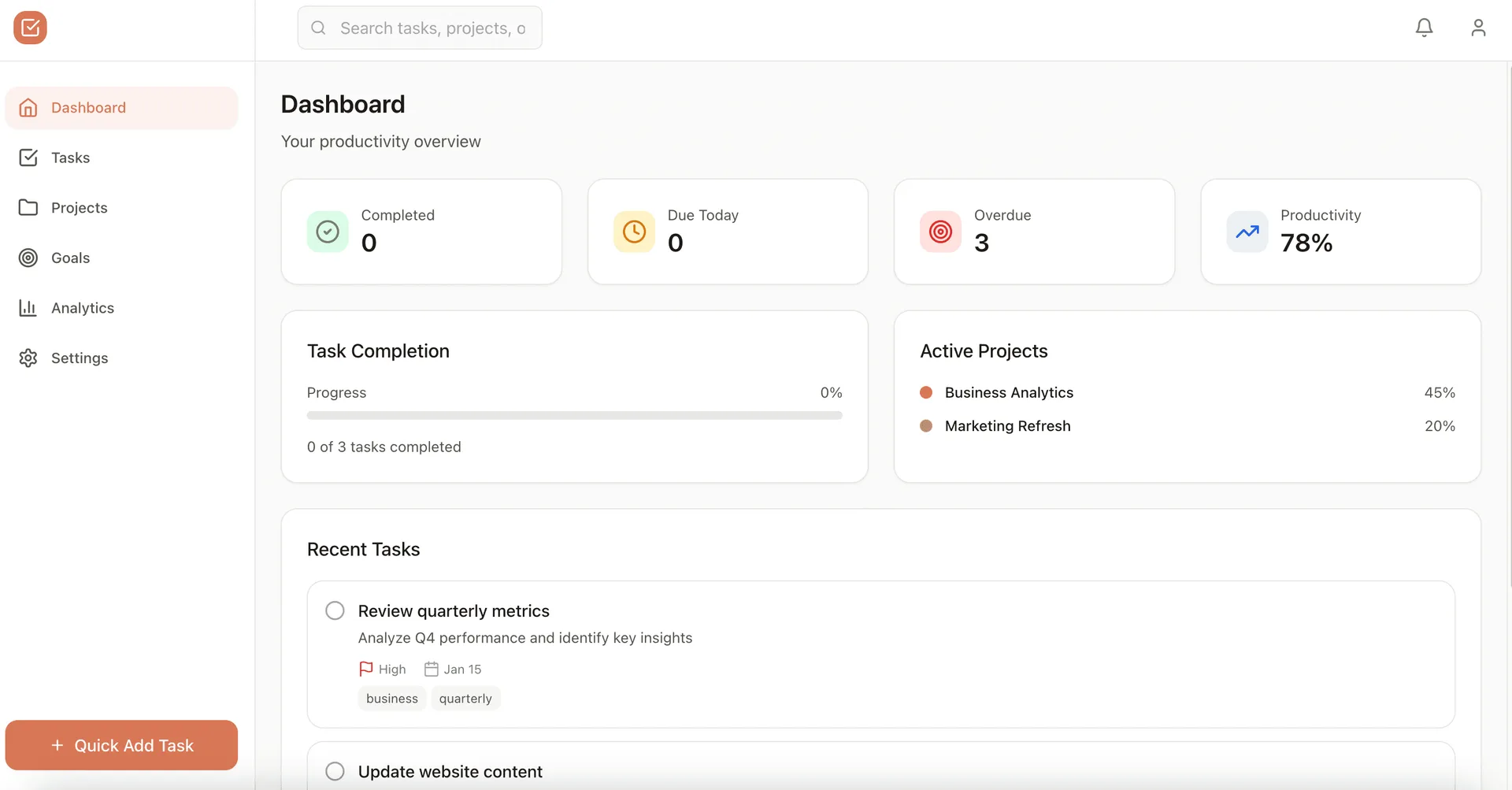Click the orange Business Analytics color dot
Viewport: 1512px width, 790px height.
coord(926,392)
